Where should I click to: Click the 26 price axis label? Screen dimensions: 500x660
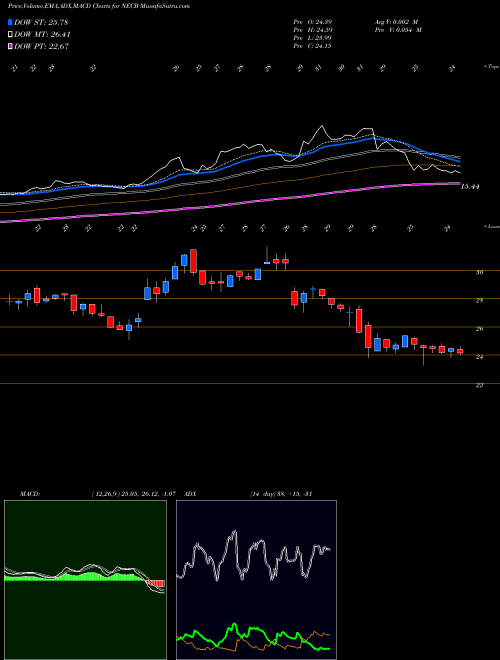point(479,329)
